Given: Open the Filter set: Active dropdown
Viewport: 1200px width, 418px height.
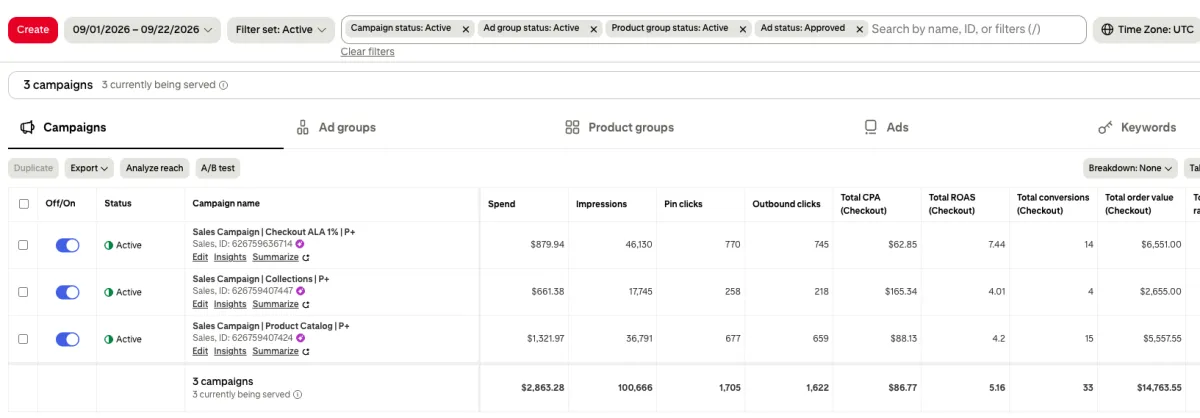Looking at the screenshot, I should [x=280, y=30].
